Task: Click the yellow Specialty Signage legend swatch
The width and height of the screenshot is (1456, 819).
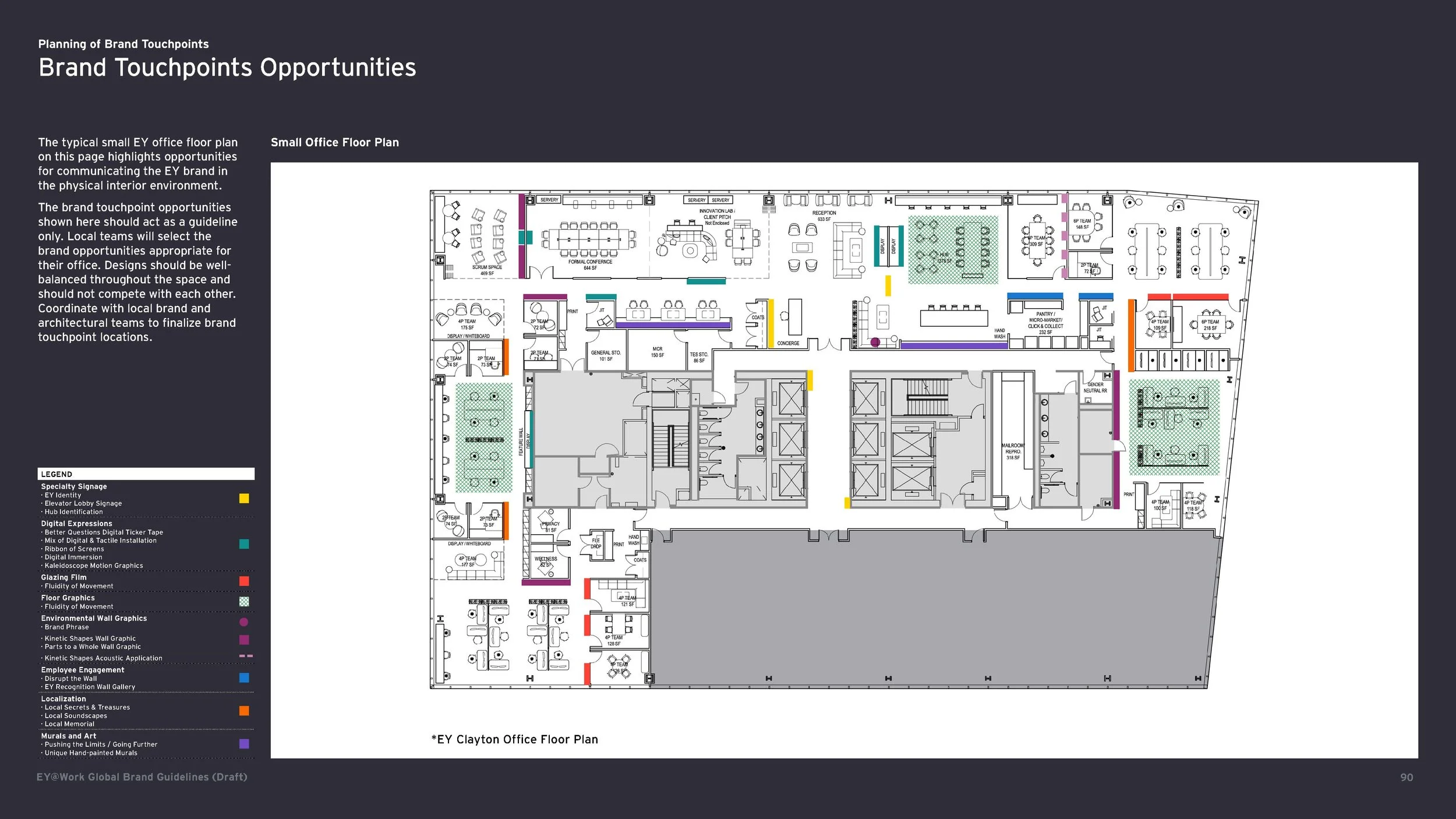Action: point(244,498)
